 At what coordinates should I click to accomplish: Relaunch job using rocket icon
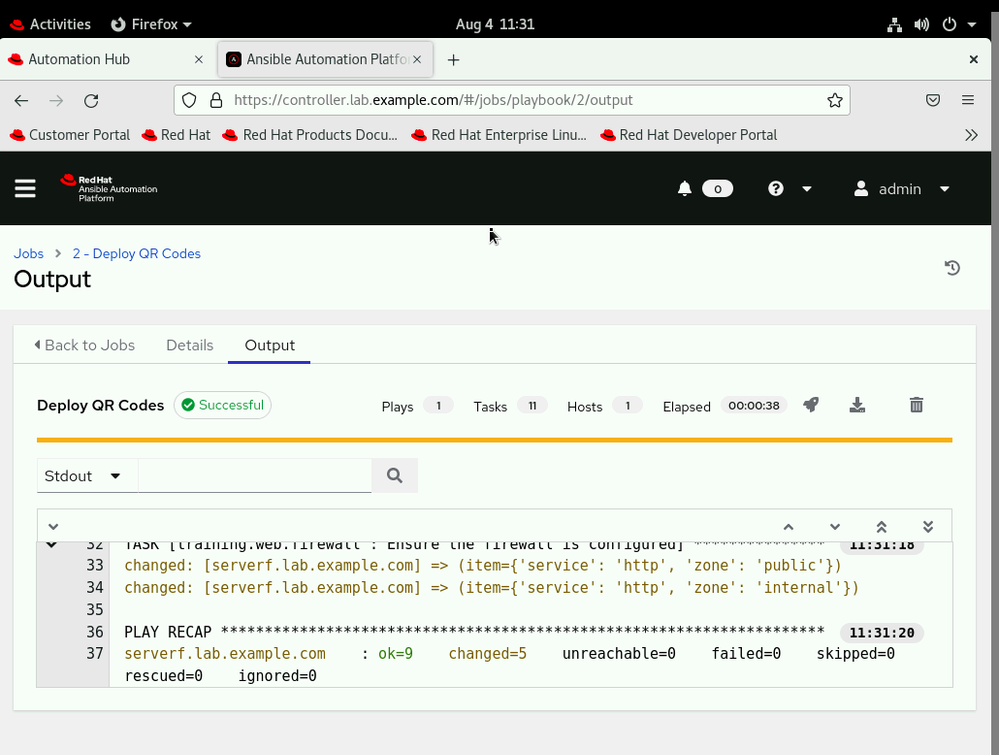coord(811,405)
